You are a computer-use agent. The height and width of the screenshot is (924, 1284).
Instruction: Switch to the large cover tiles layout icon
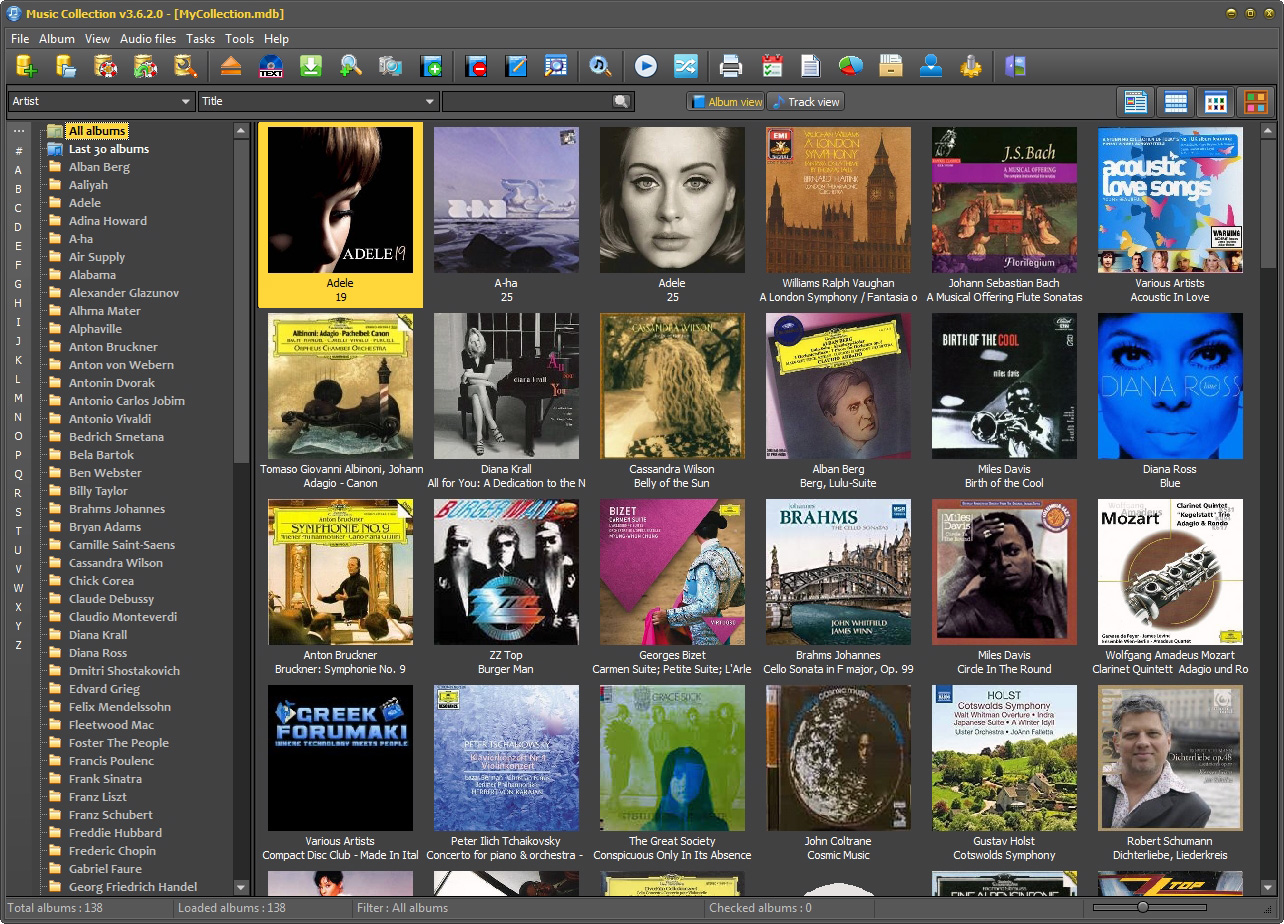1255,102
